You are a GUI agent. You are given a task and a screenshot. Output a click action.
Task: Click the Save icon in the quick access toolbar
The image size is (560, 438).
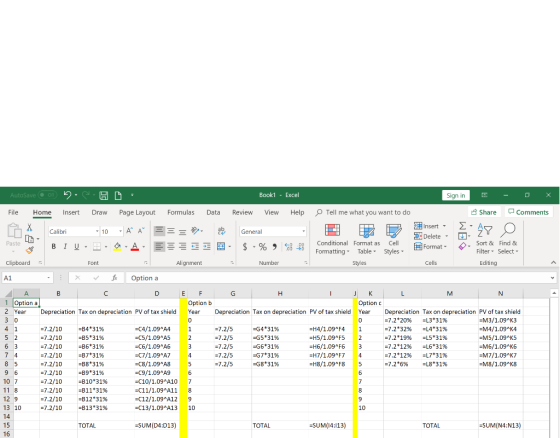click(x=104, y=195)
